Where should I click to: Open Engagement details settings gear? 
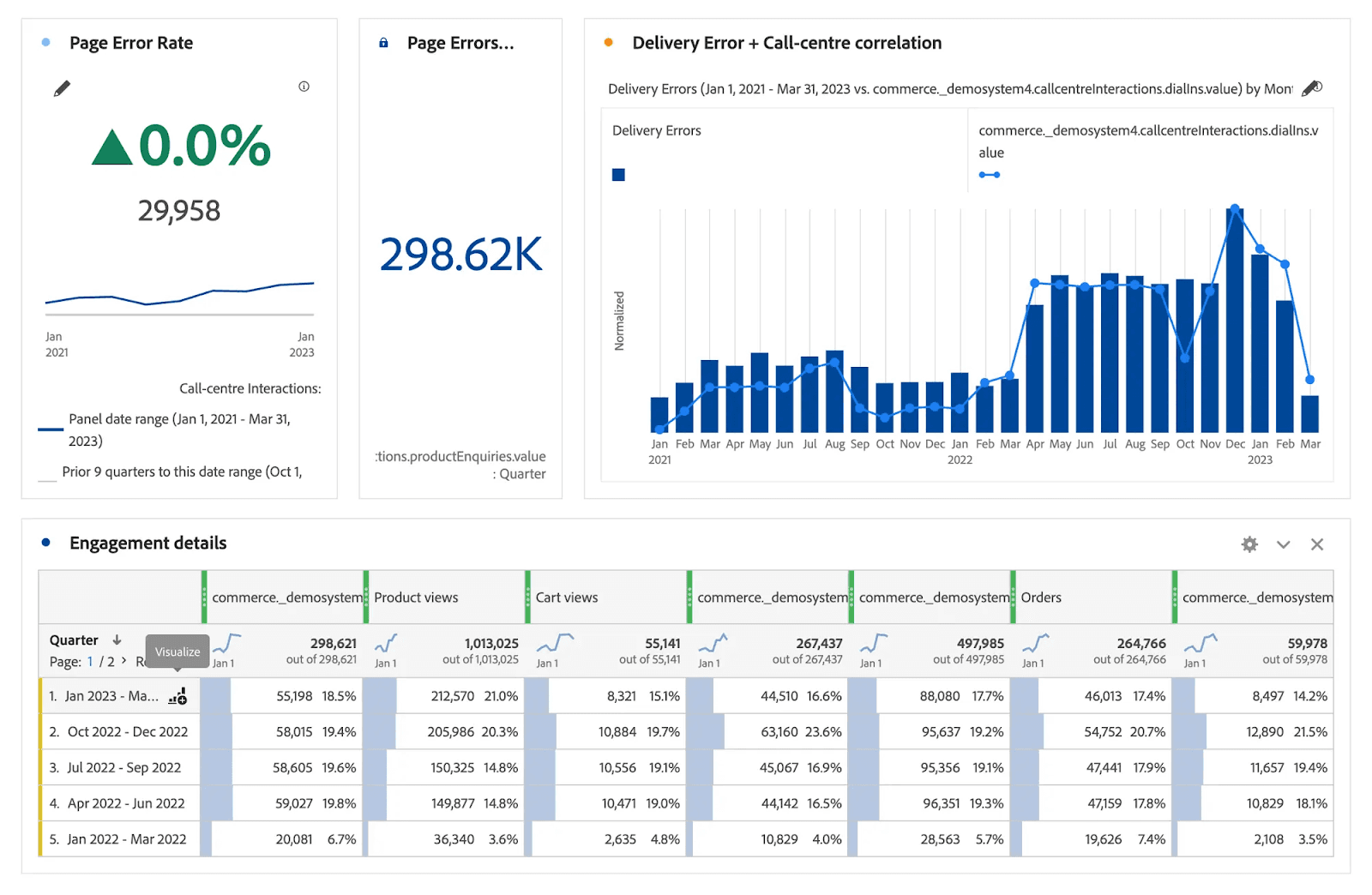(1249, 544)
